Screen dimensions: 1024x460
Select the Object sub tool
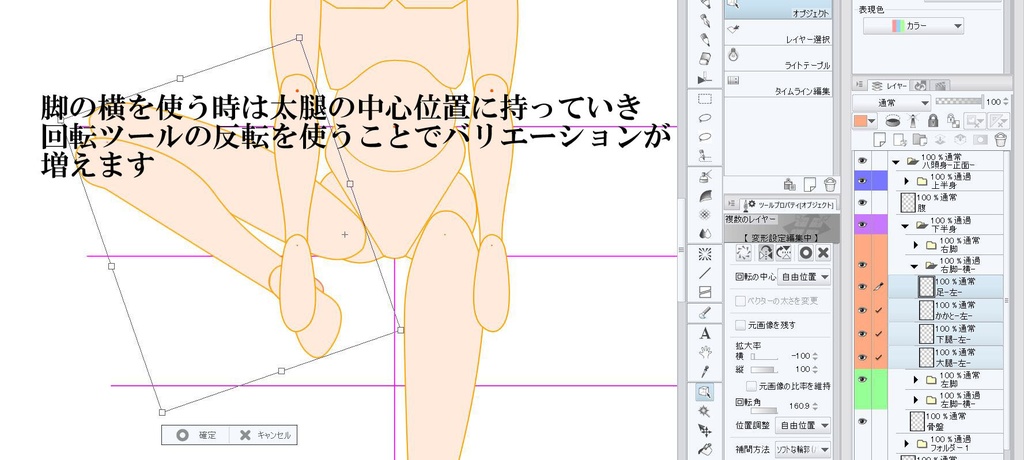pos(777,8)
